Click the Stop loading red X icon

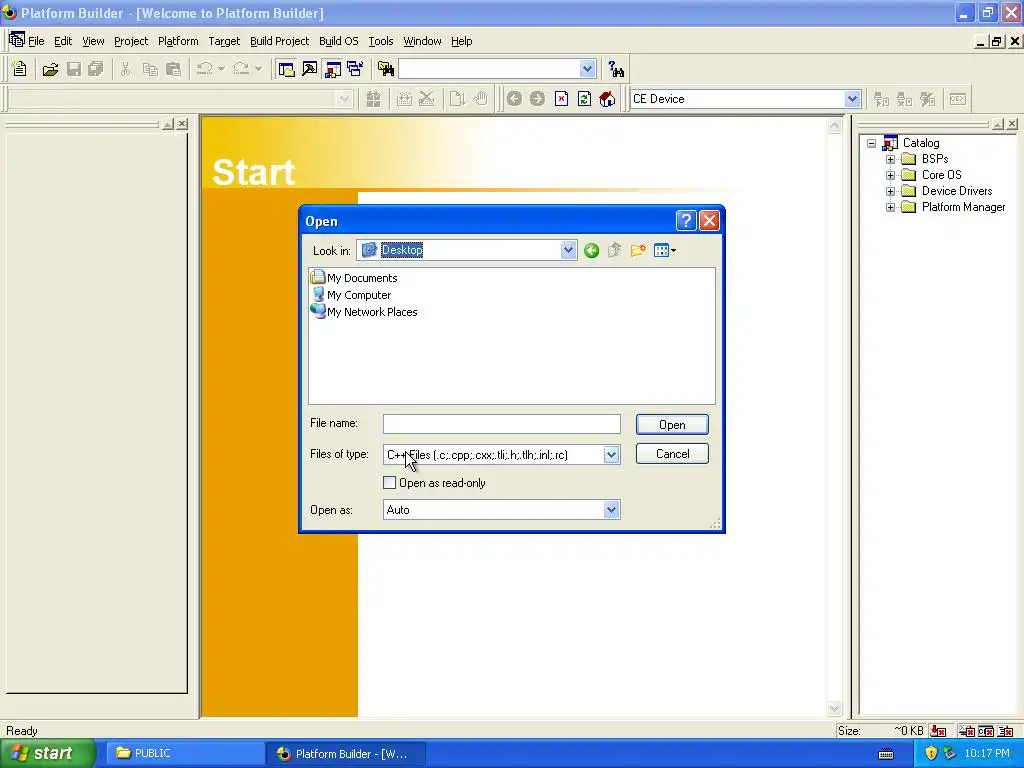click(x=561, y=99)
